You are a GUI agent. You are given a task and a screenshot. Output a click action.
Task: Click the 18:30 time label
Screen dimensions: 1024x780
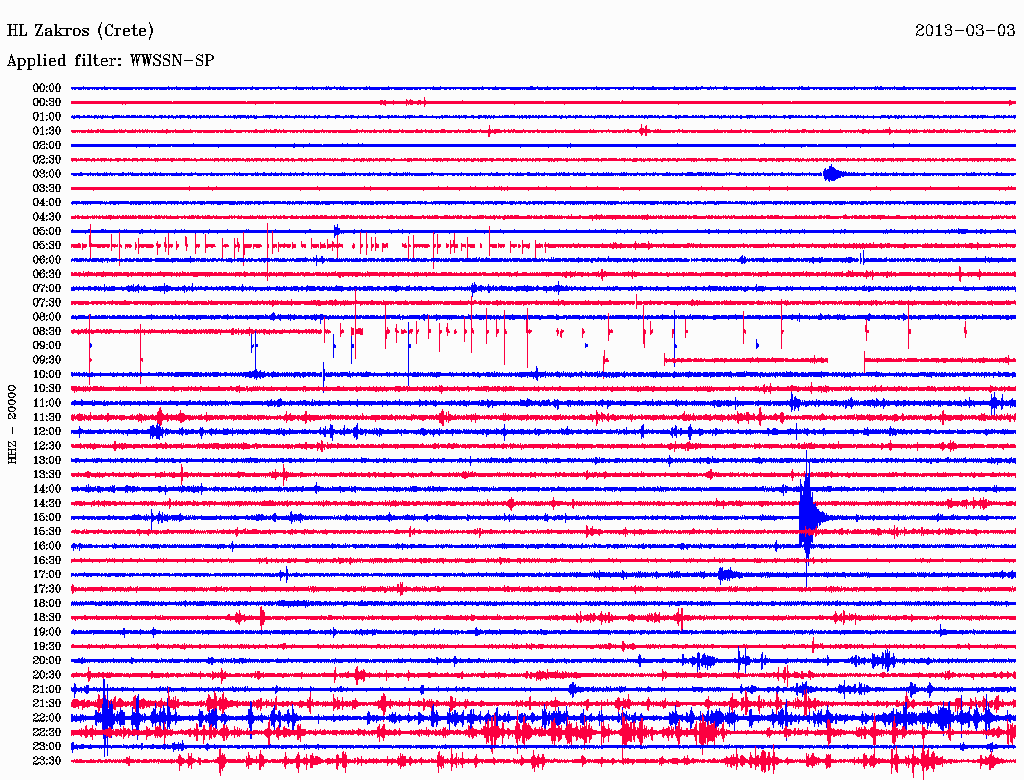pos(47,618)
